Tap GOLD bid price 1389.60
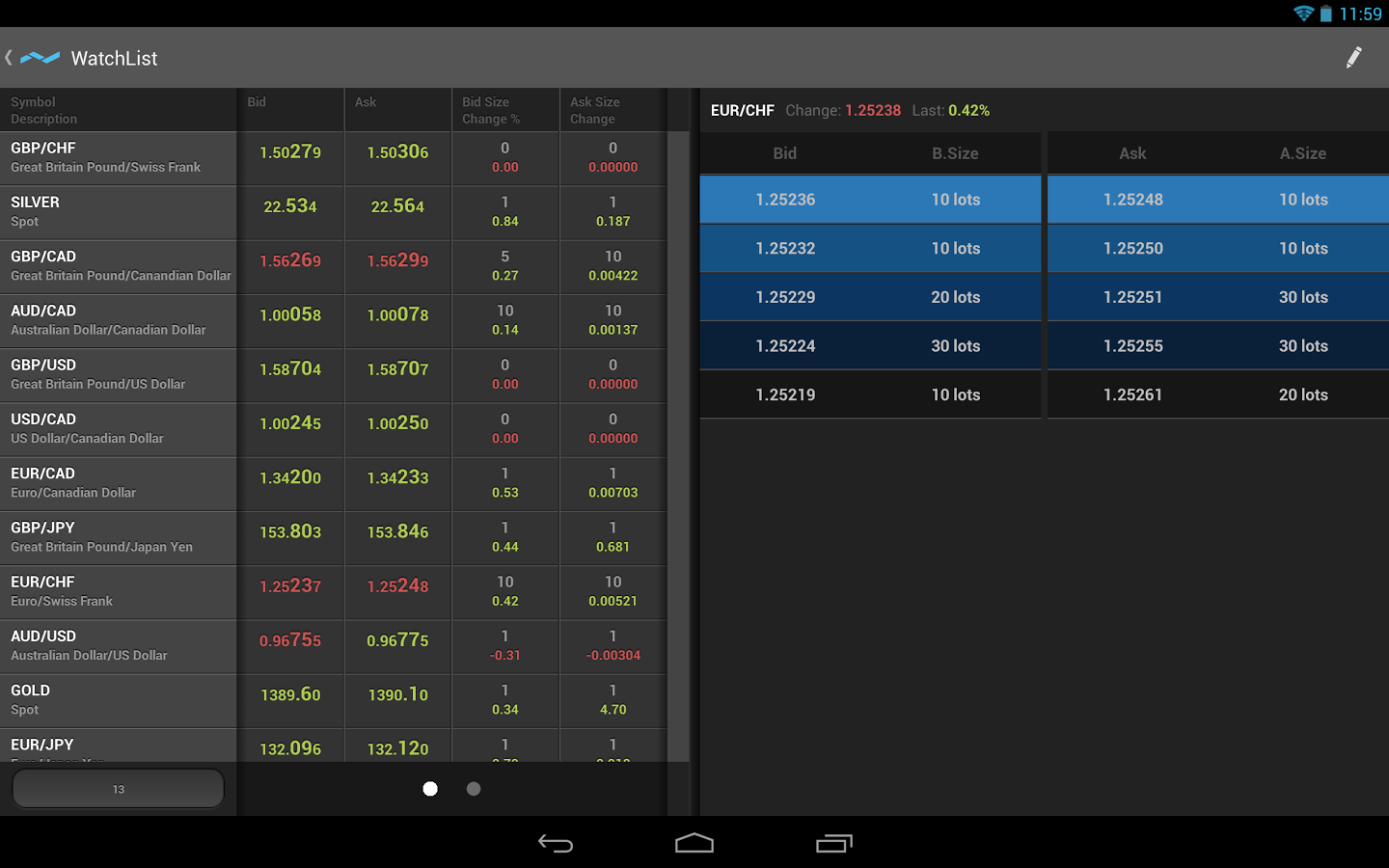The height and width of the screenshot is (868, 1389). (x=290, y=694)
